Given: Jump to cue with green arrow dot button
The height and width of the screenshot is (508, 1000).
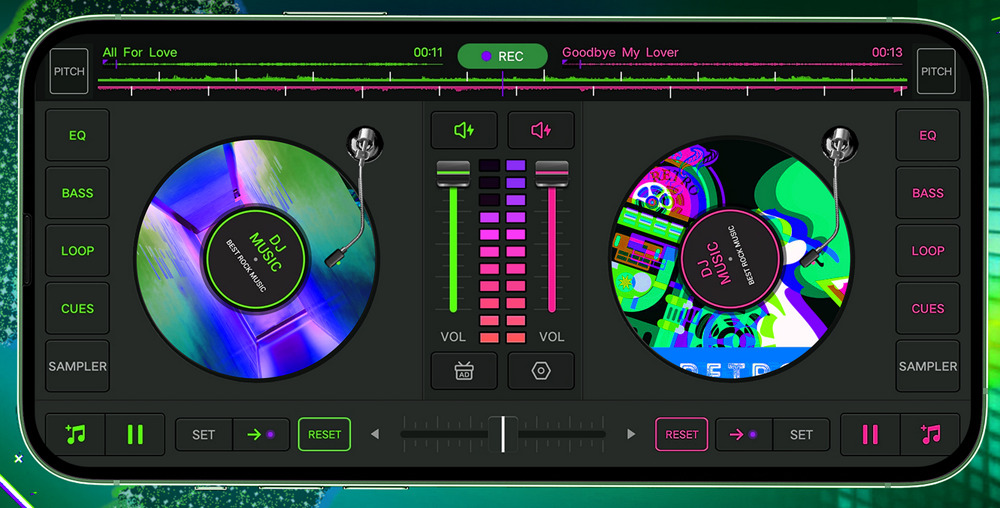Looking at the screenshot, I should pyautogui.click(x=261, y=435).
